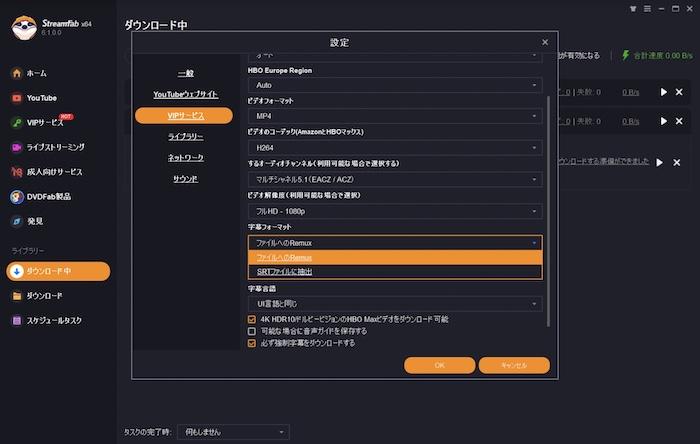Switch to the サウンド settings tab

186,179
